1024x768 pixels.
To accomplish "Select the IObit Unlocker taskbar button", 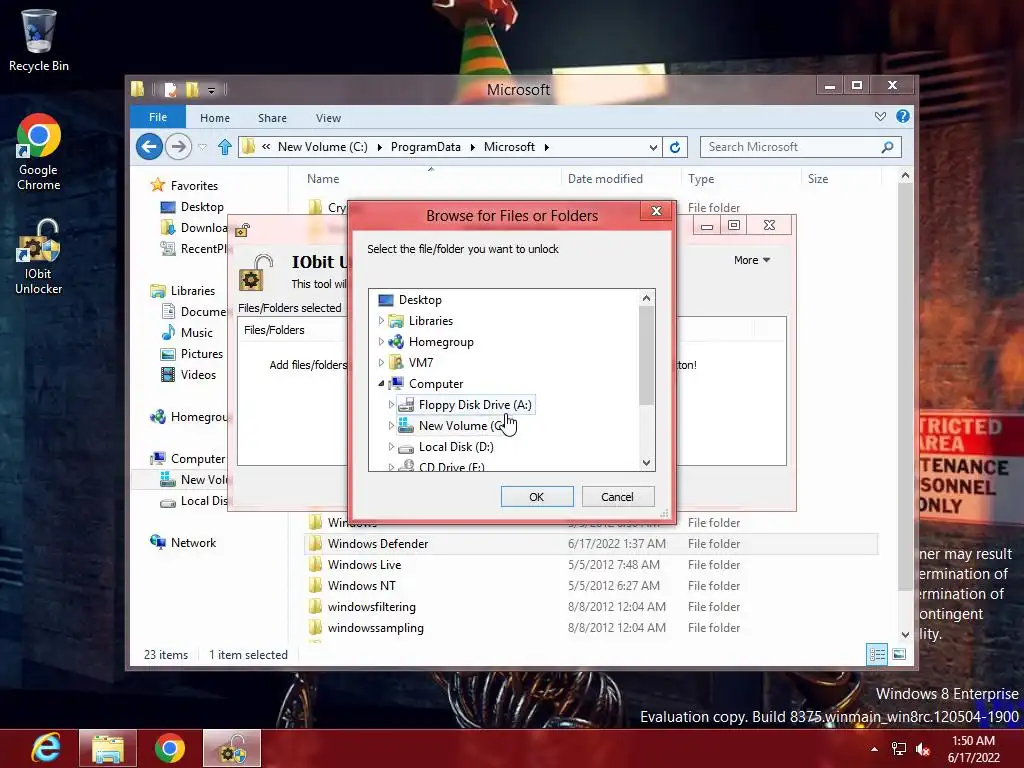I will tap(232, 748).
